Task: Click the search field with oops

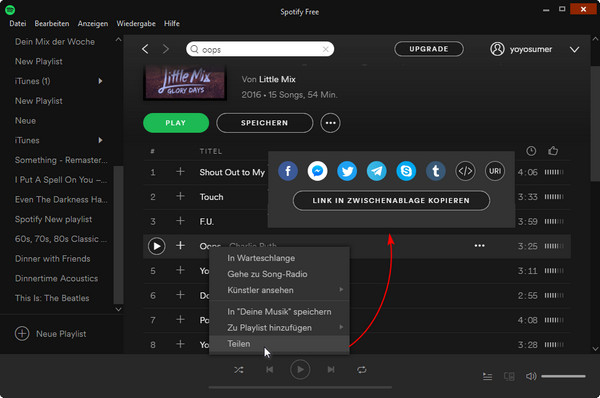Action: [x=260, y=49]
